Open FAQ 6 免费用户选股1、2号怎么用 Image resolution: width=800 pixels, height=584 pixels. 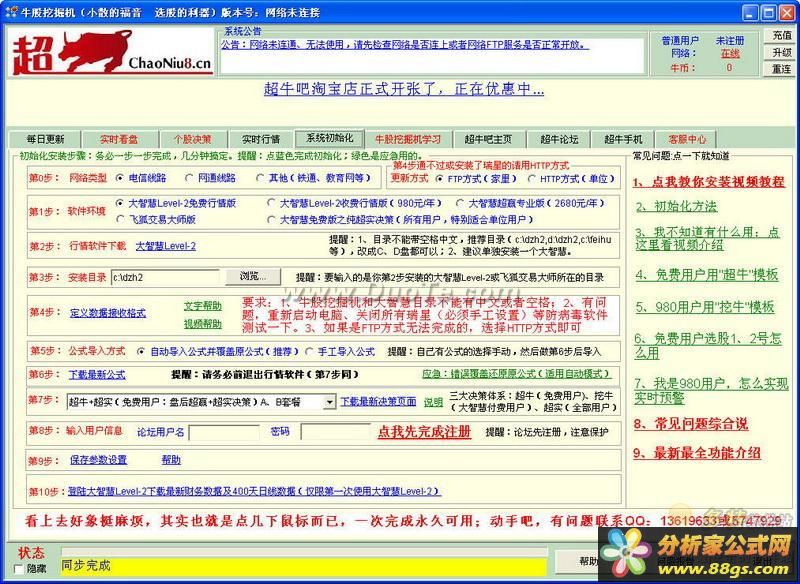pos(708,345)
